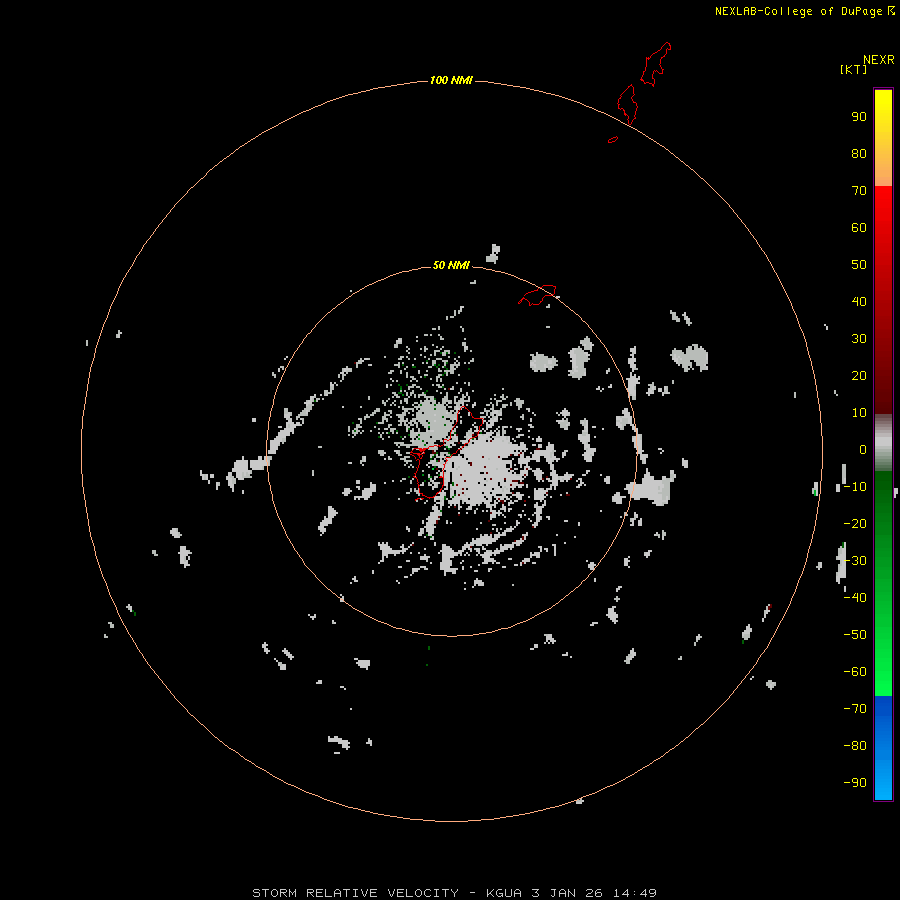Screen dimensions: 900x900
Task: Click the Storm Relative Velocity KGUA footer caption
Action: 454,893
